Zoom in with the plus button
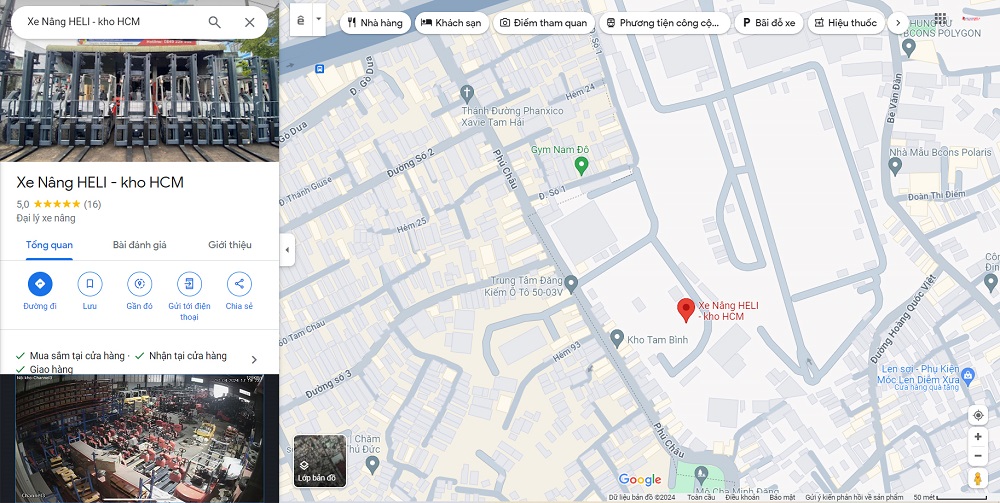The height and width of the screenshot is (503, 1000). (978, 437)
